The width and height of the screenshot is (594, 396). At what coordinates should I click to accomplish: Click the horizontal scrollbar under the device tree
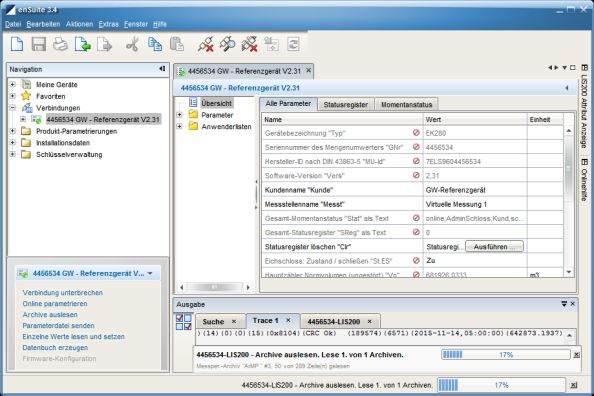pyautogui.click(x=214, y=287)
